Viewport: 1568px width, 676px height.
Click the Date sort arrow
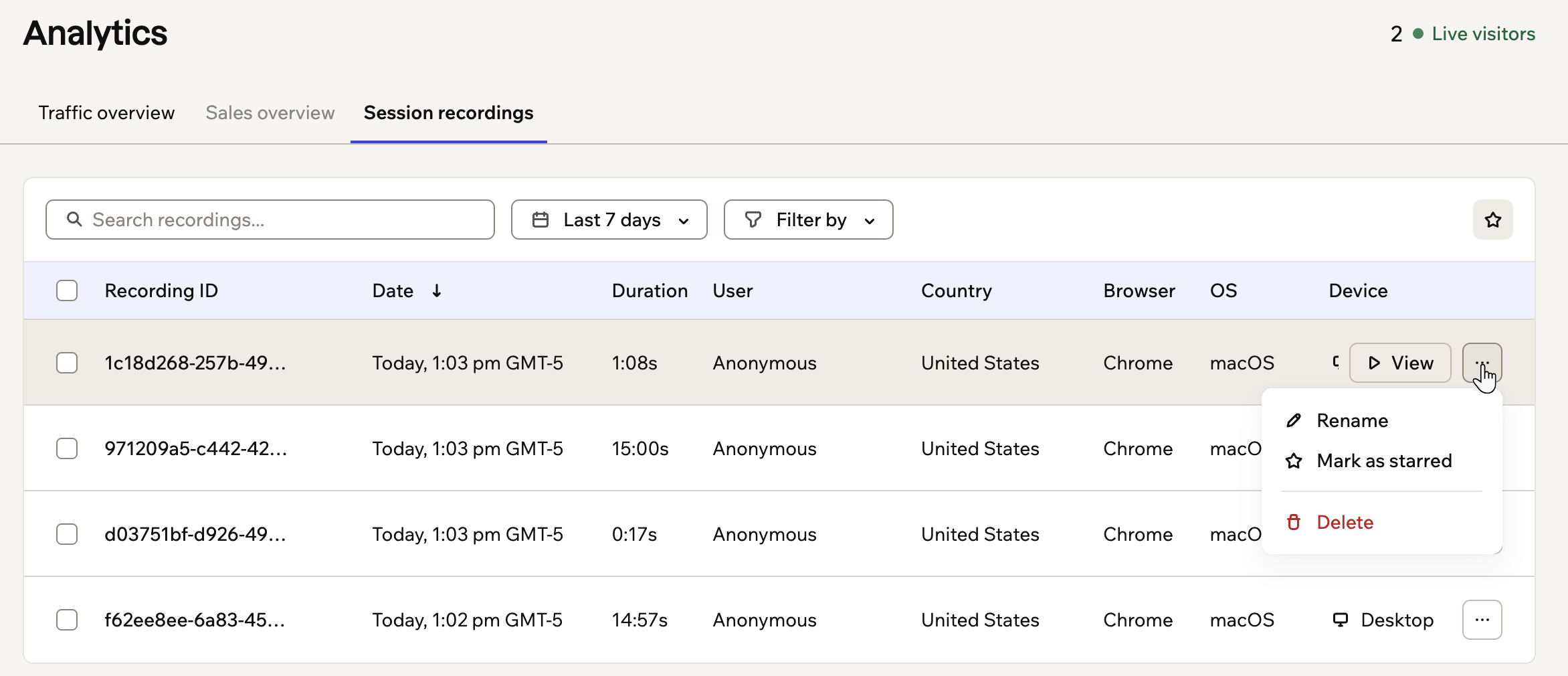(x=437, y=290)
